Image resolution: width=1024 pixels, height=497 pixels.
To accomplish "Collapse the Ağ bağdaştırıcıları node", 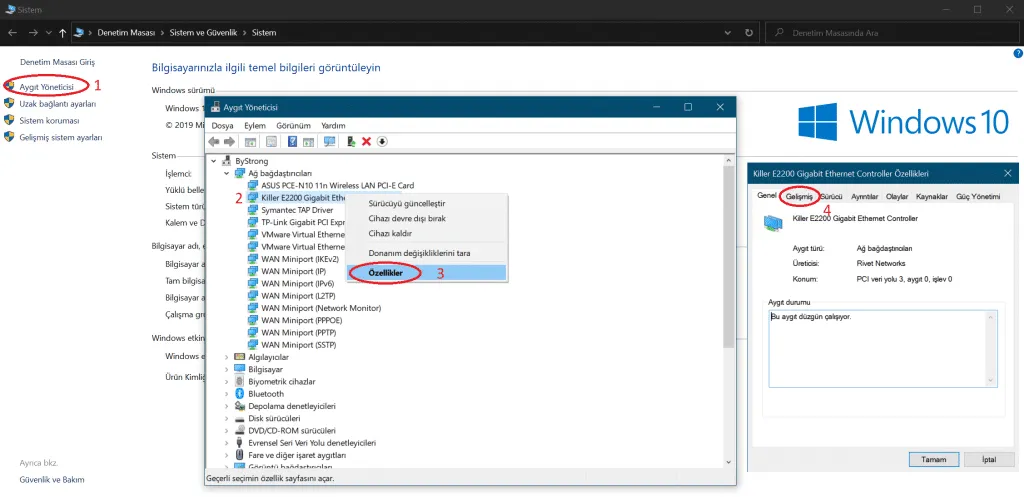I will coord(227,173).
